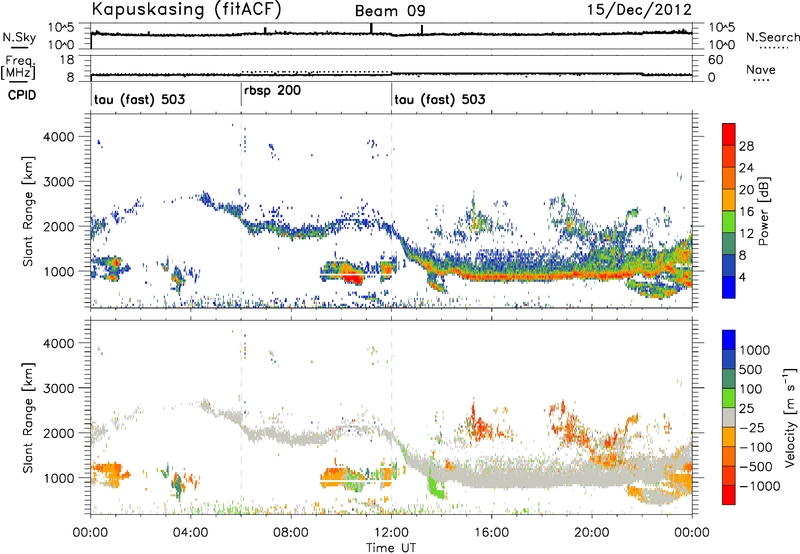Pick the light green 12-16 dB power swatch

point(729,222)
